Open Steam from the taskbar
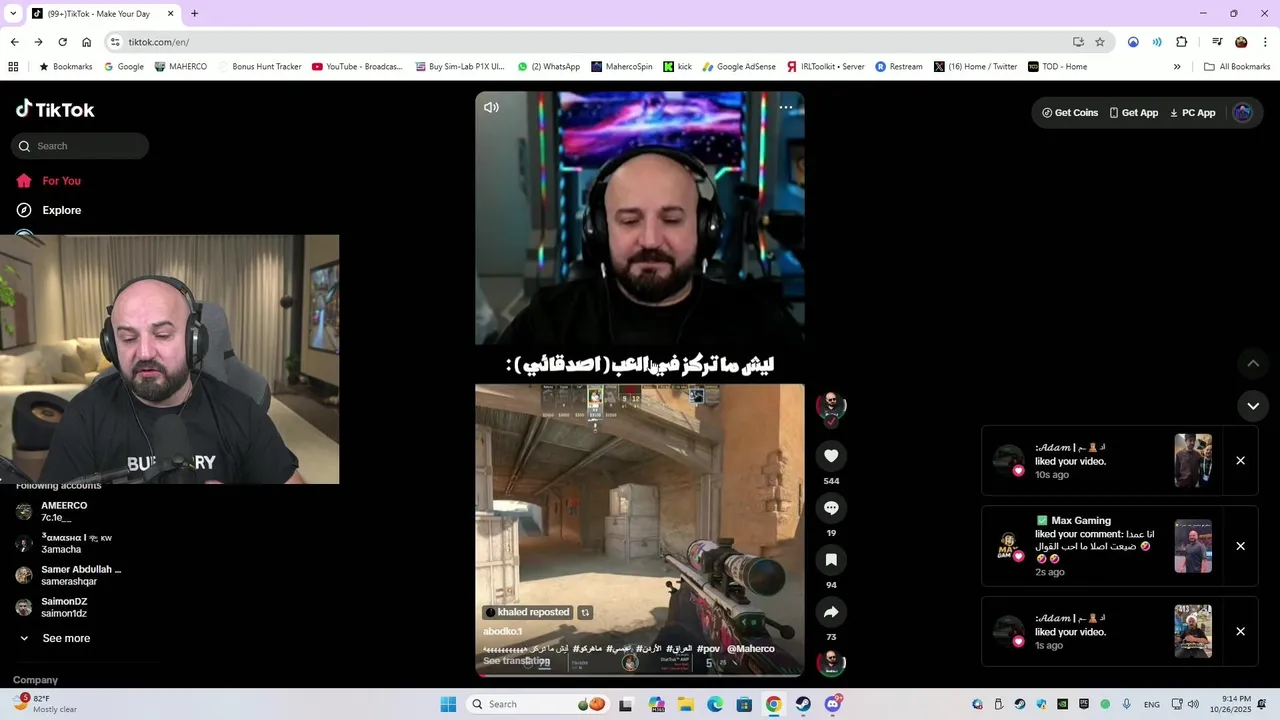 [803, 704]
